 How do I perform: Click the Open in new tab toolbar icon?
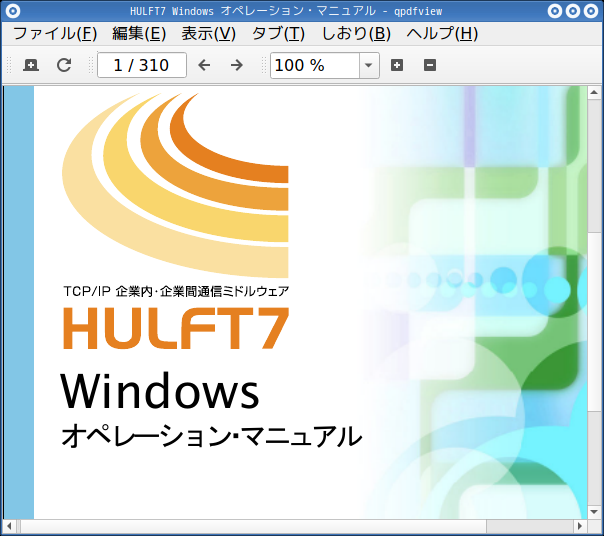(x=31, y=65)
